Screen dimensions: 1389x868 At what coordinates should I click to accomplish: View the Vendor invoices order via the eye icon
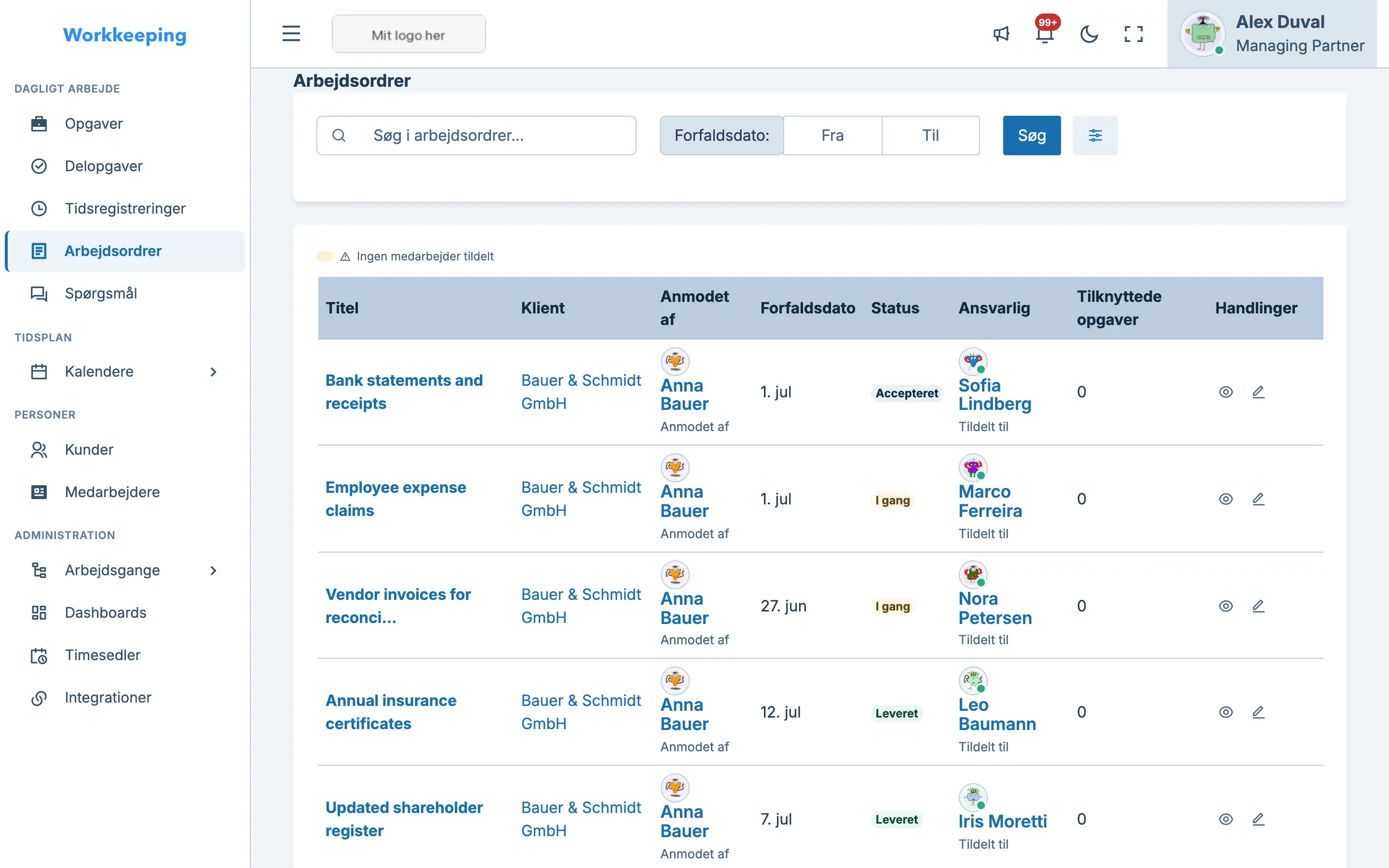[1226, 606]
